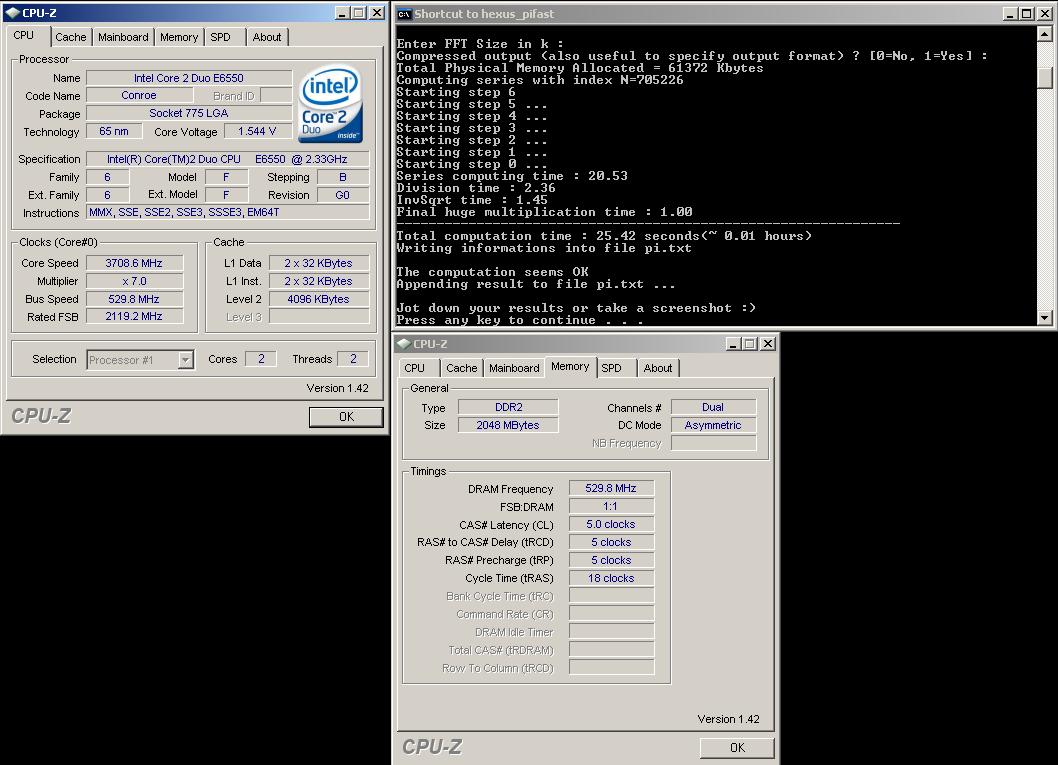Viewport: 1058px width, 765px height.
Task: Switch to the Cache tab in the lower CPU-Z window
Action: tap(462, 368)
